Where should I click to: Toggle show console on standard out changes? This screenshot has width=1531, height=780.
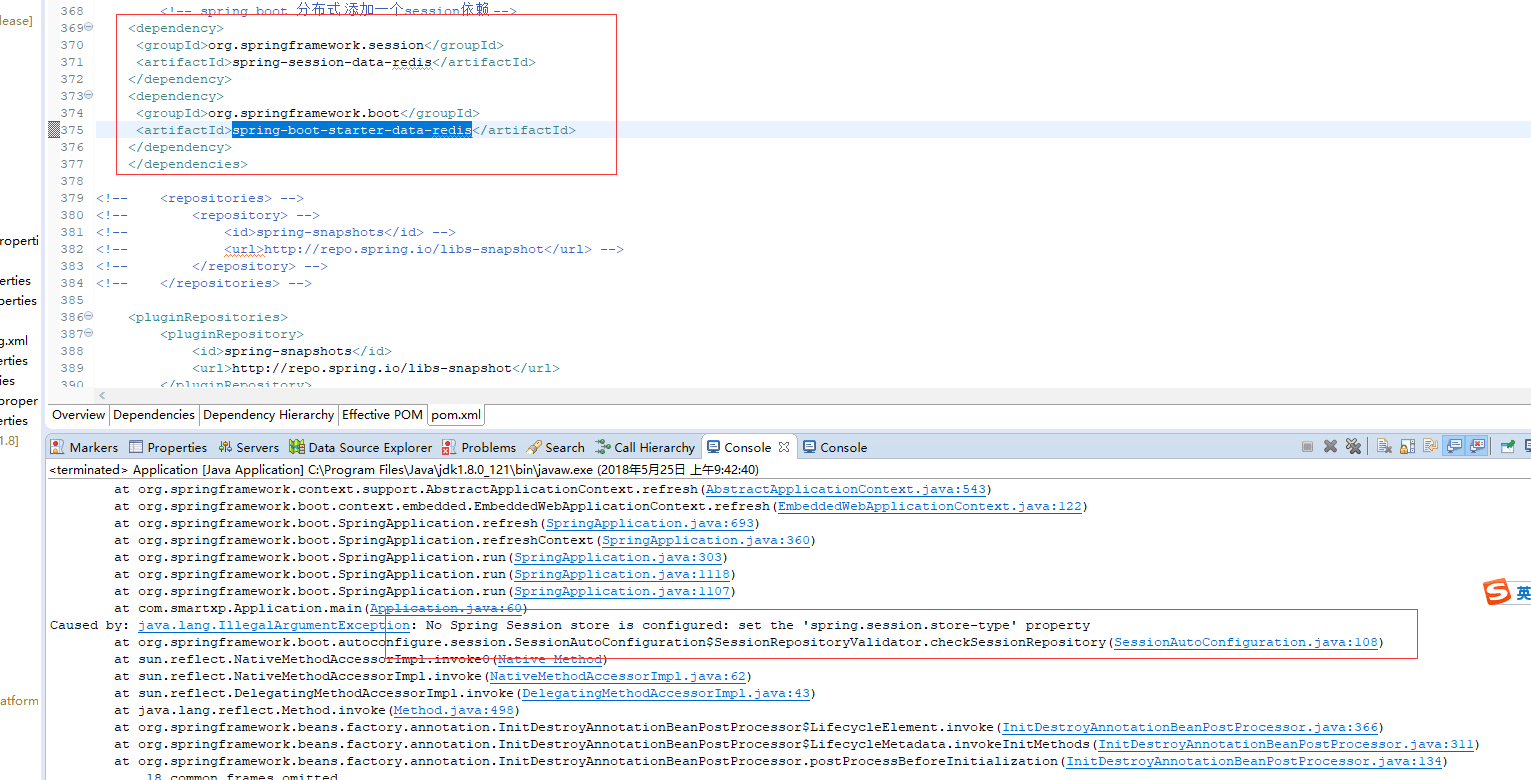coord(1456,446)
